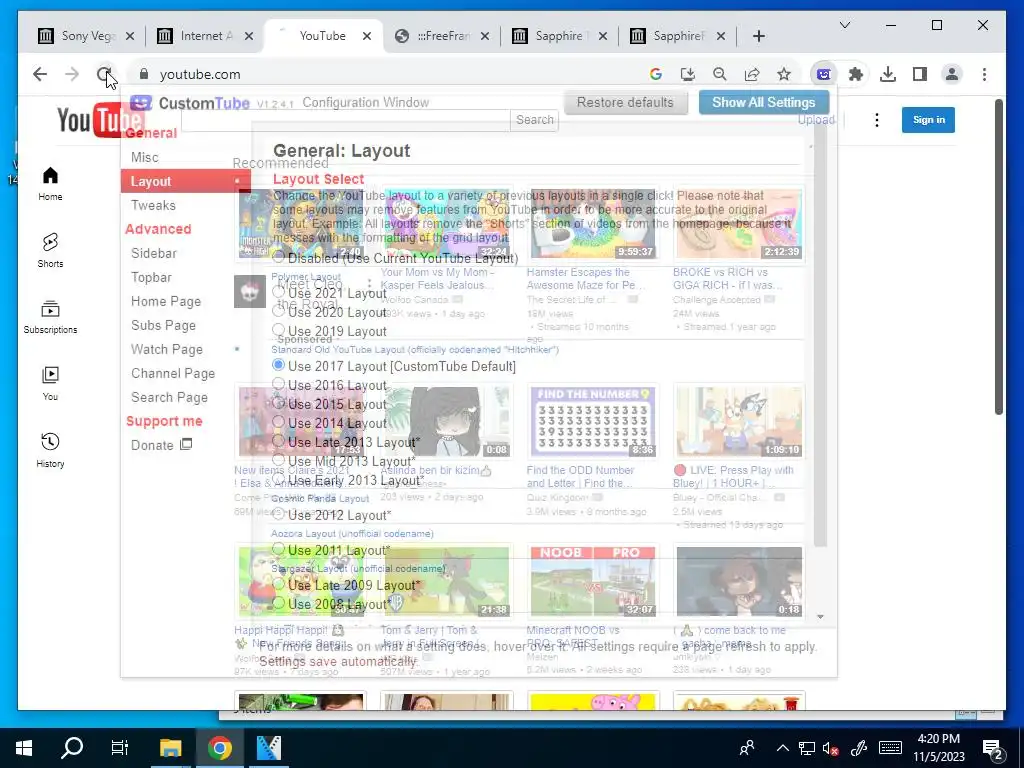Select Use 2012 Layout option
This screenshot has height=768, width=1024.
pyautogui.click(x=279, y=514)
